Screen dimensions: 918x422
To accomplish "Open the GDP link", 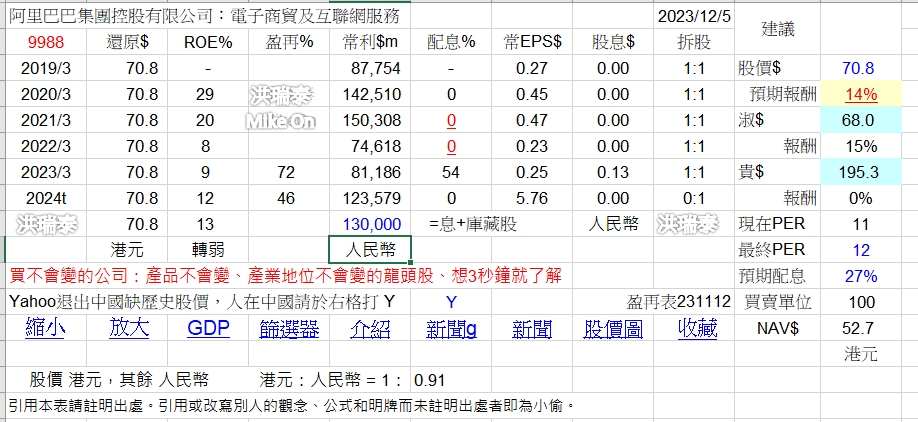I will click(208, 328).
